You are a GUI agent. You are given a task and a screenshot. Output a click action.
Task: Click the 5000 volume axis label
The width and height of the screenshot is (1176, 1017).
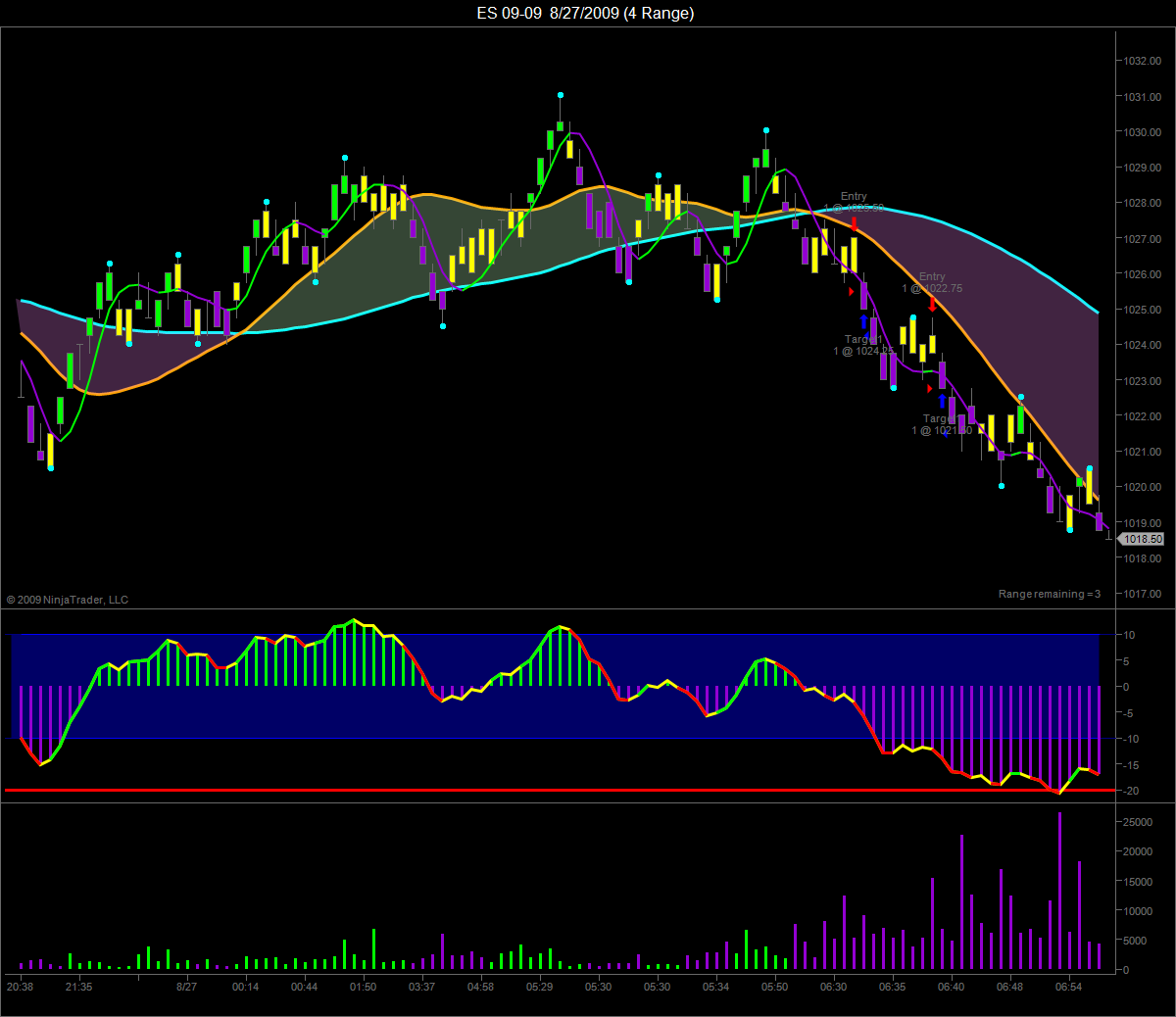click(x=1135, y=941)
